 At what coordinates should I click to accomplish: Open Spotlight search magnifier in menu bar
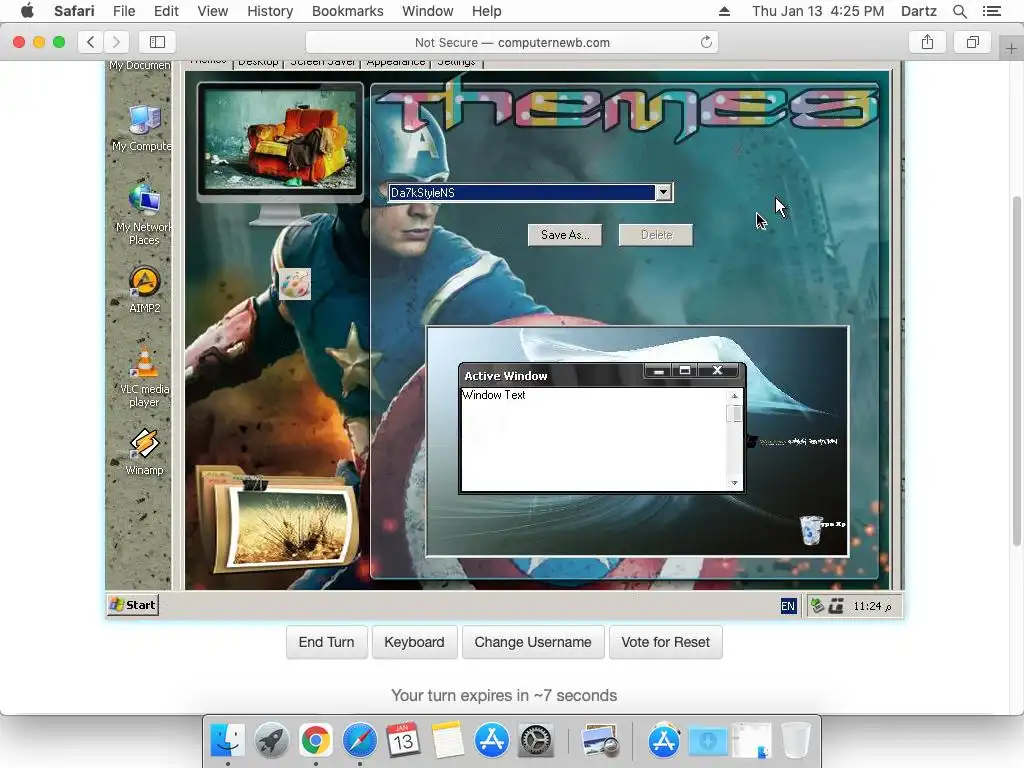(959, 11)
